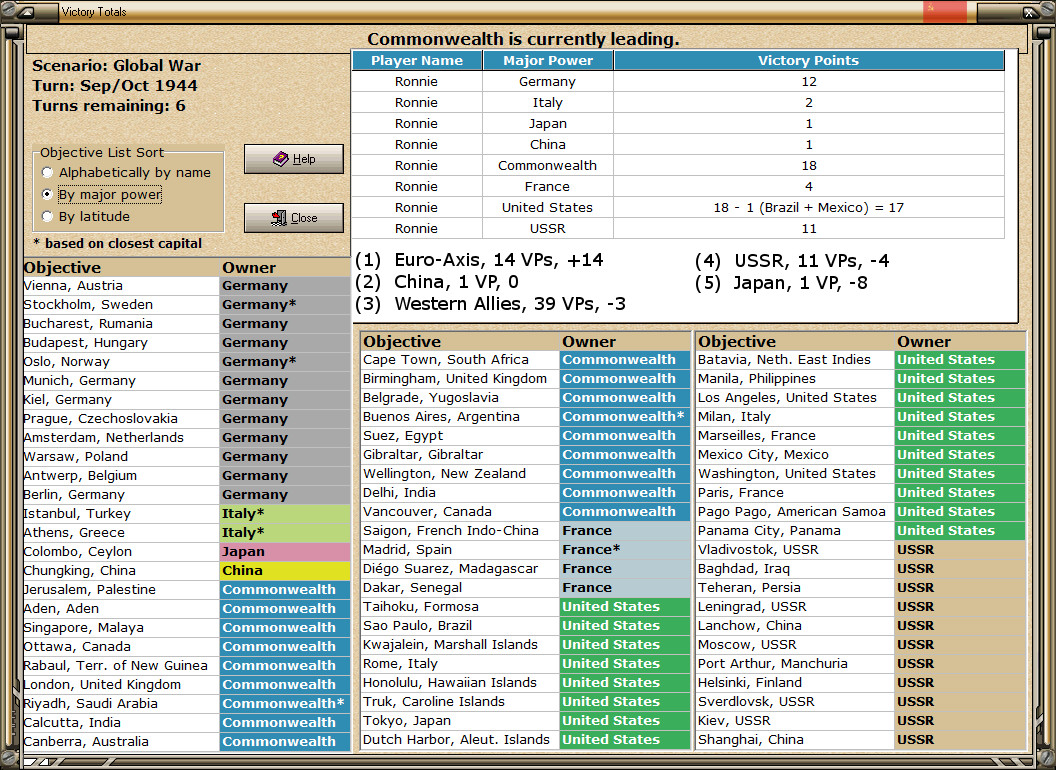
Task: Click Germany's 12 victory points cell
Action: (809, 82)
